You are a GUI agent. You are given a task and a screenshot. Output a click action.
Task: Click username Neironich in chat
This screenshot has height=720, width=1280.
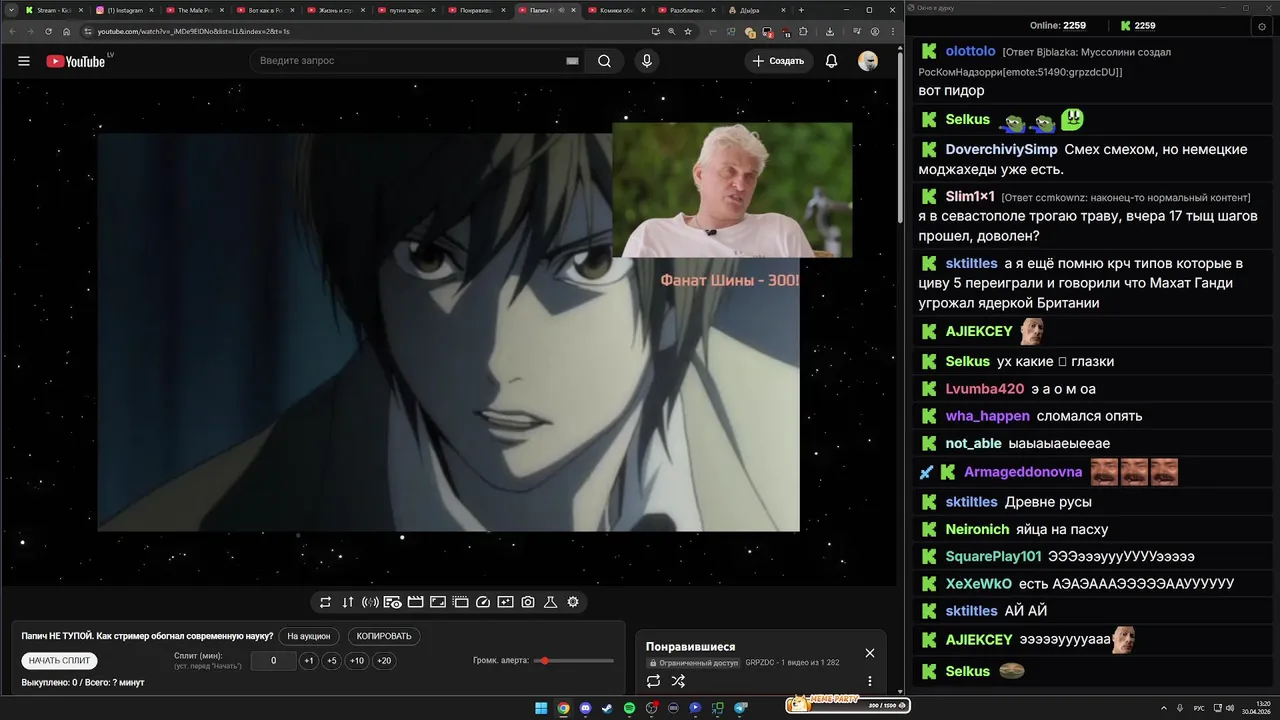(977, 529)
